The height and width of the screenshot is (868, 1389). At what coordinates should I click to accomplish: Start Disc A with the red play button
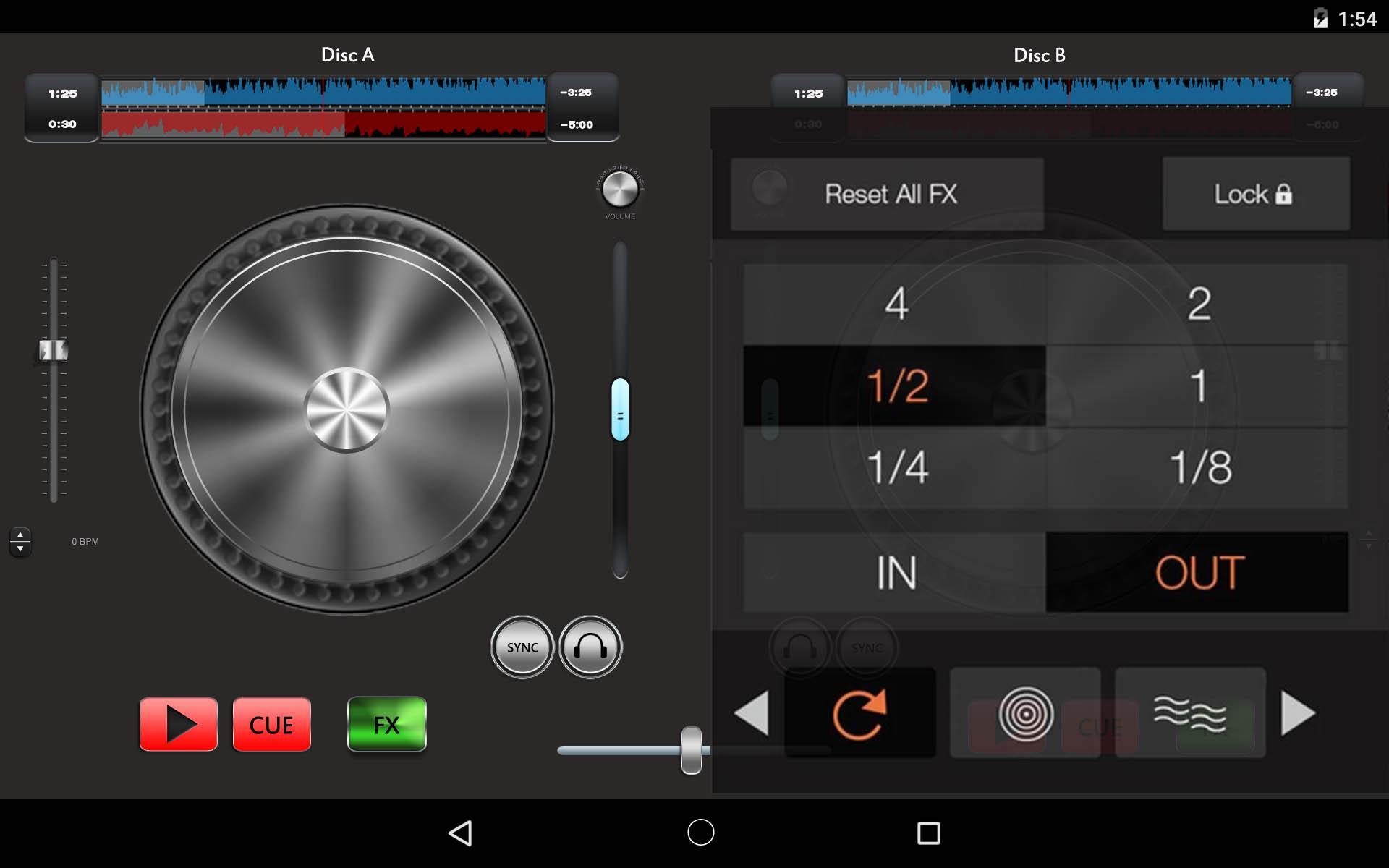tap(178, 724)
